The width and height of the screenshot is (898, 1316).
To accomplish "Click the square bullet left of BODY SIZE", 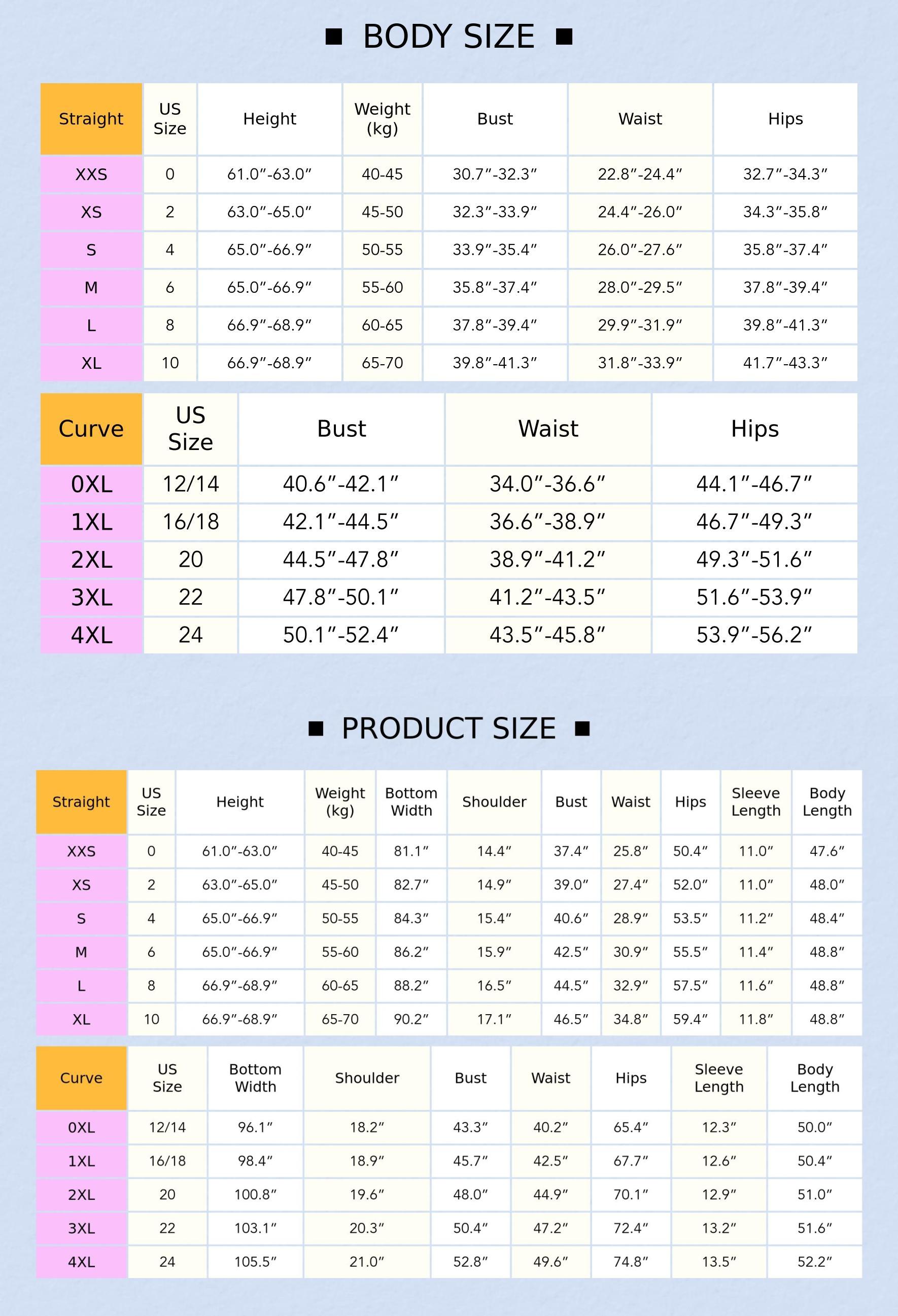I will pos(334,37).
